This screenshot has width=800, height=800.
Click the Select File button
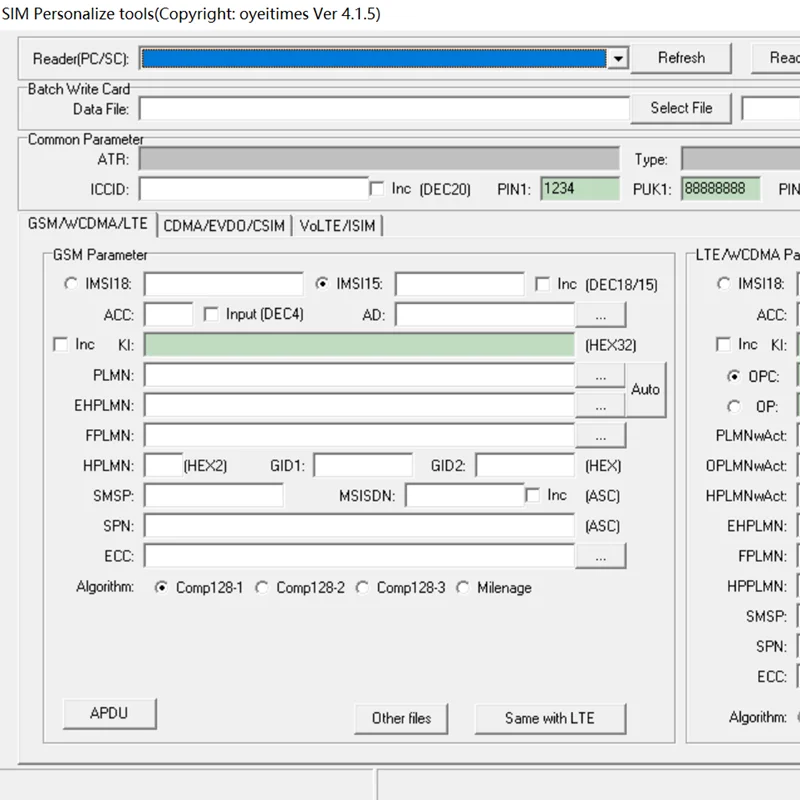681,108
